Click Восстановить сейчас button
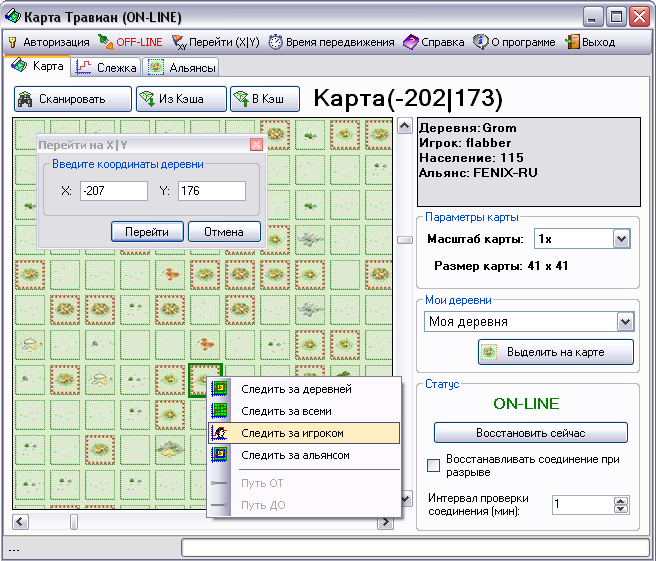The height and width of the screenshot is (561, 656). (x=530, y=433)
